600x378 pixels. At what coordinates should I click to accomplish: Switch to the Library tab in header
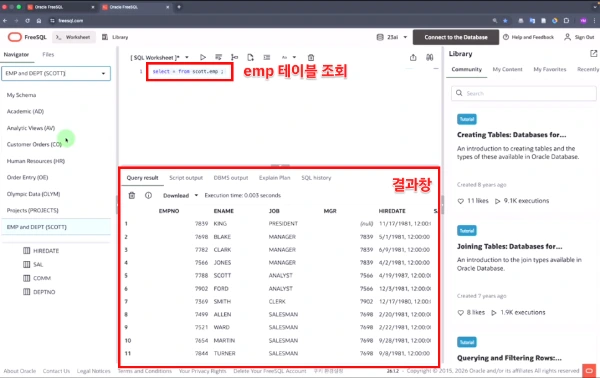[115, 37]
